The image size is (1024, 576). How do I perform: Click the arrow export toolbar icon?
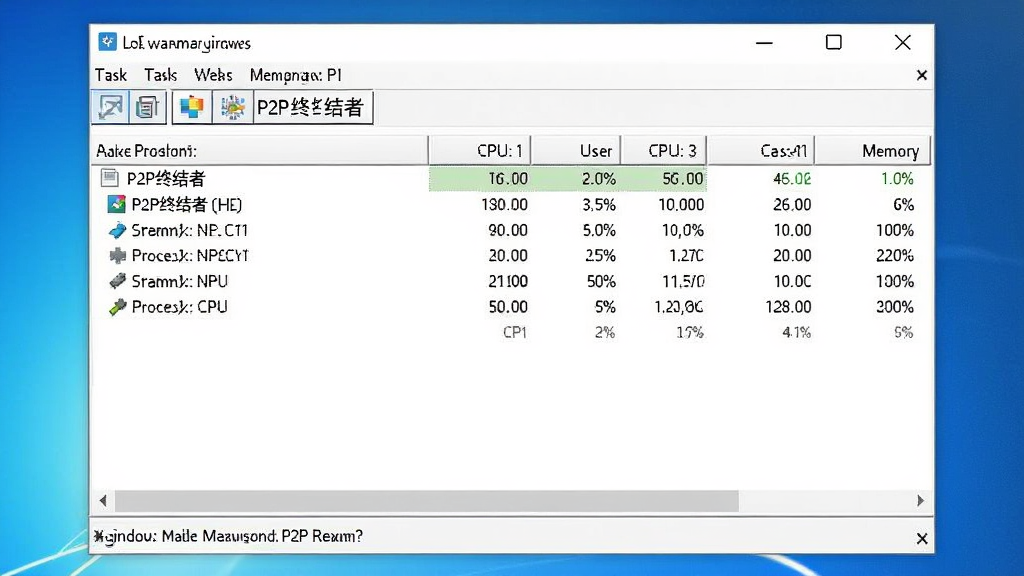(110, 107)
